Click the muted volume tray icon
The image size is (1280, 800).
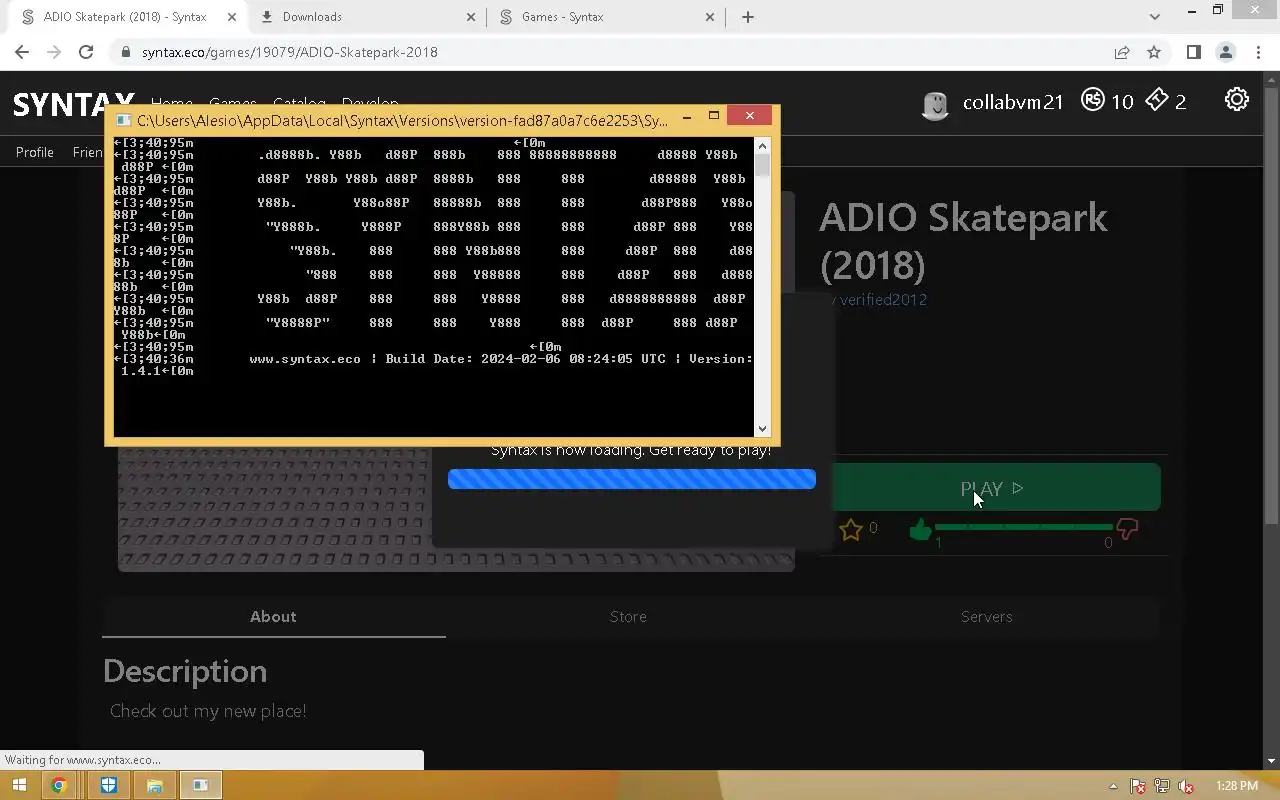pyautogui.click(x=1186, y=786)
